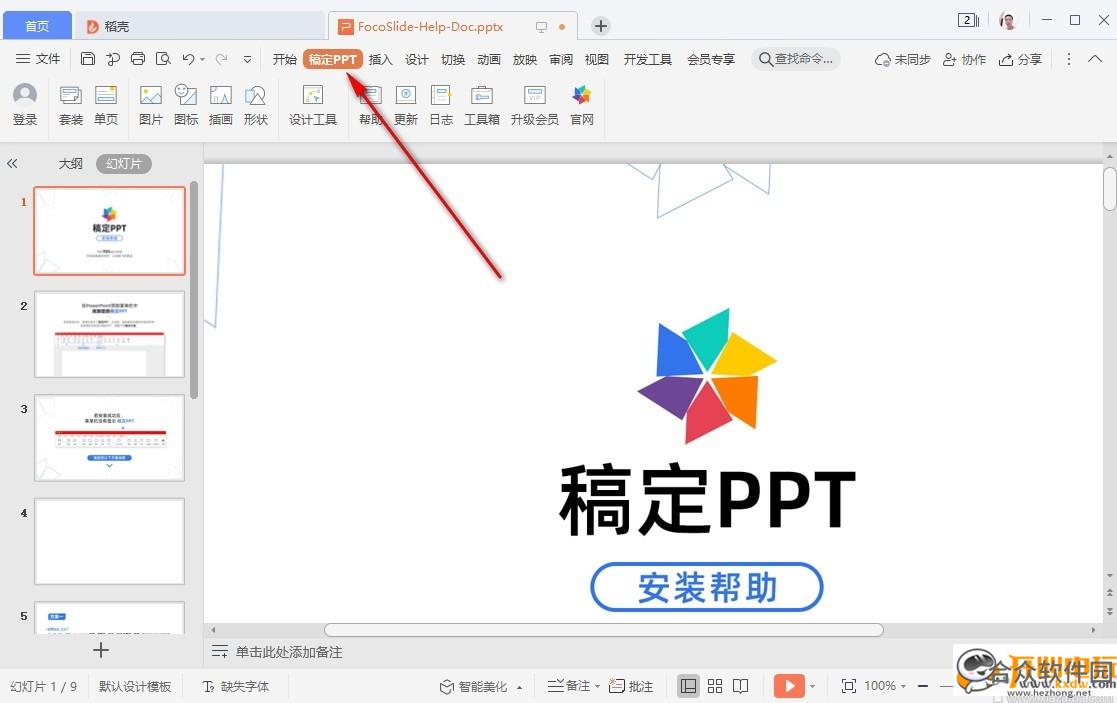Open the 官网 official website icon

click(x=582, y=105)
